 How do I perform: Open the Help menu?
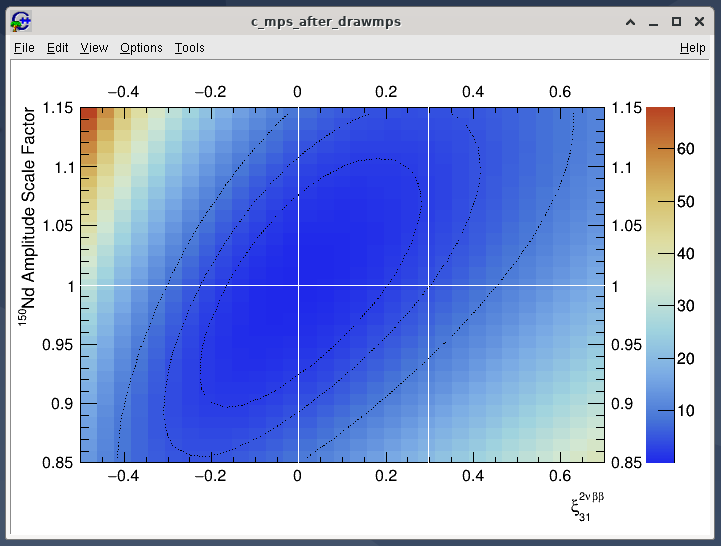(x=692, y=48)
